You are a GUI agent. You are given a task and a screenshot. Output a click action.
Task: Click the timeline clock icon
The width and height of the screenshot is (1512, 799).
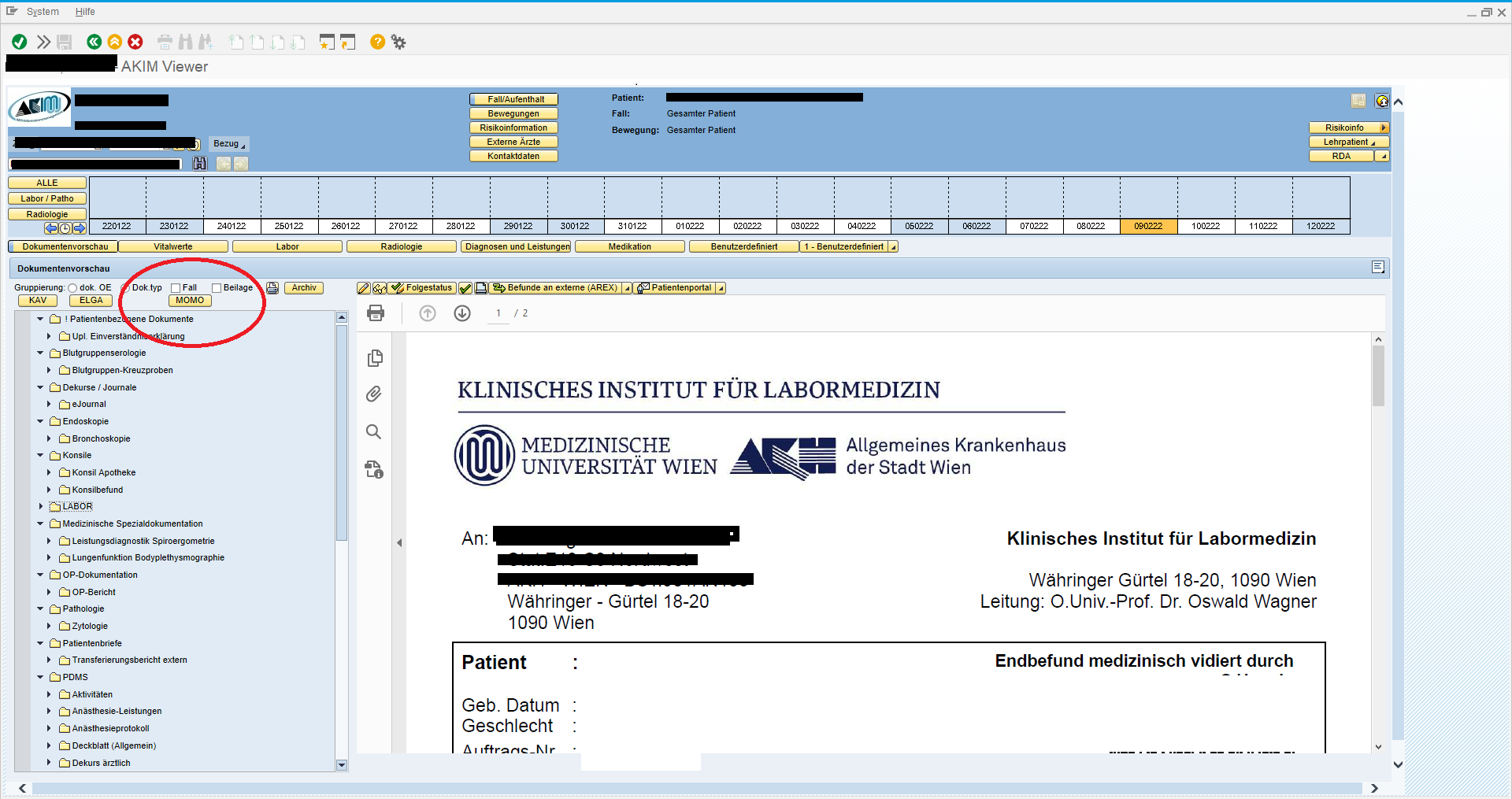coord(65,228)
